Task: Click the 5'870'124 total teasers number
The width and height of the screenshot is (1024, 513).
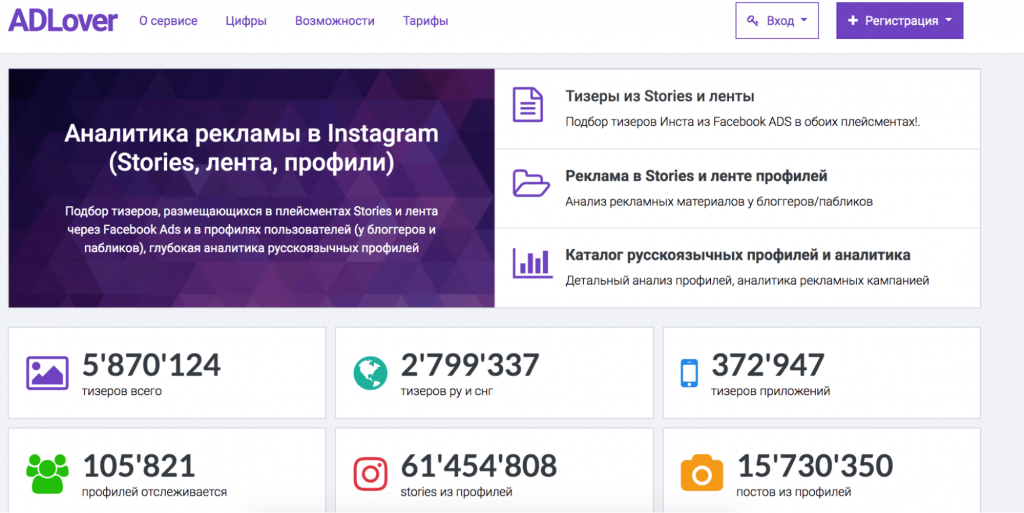Action: click(152, 365)
